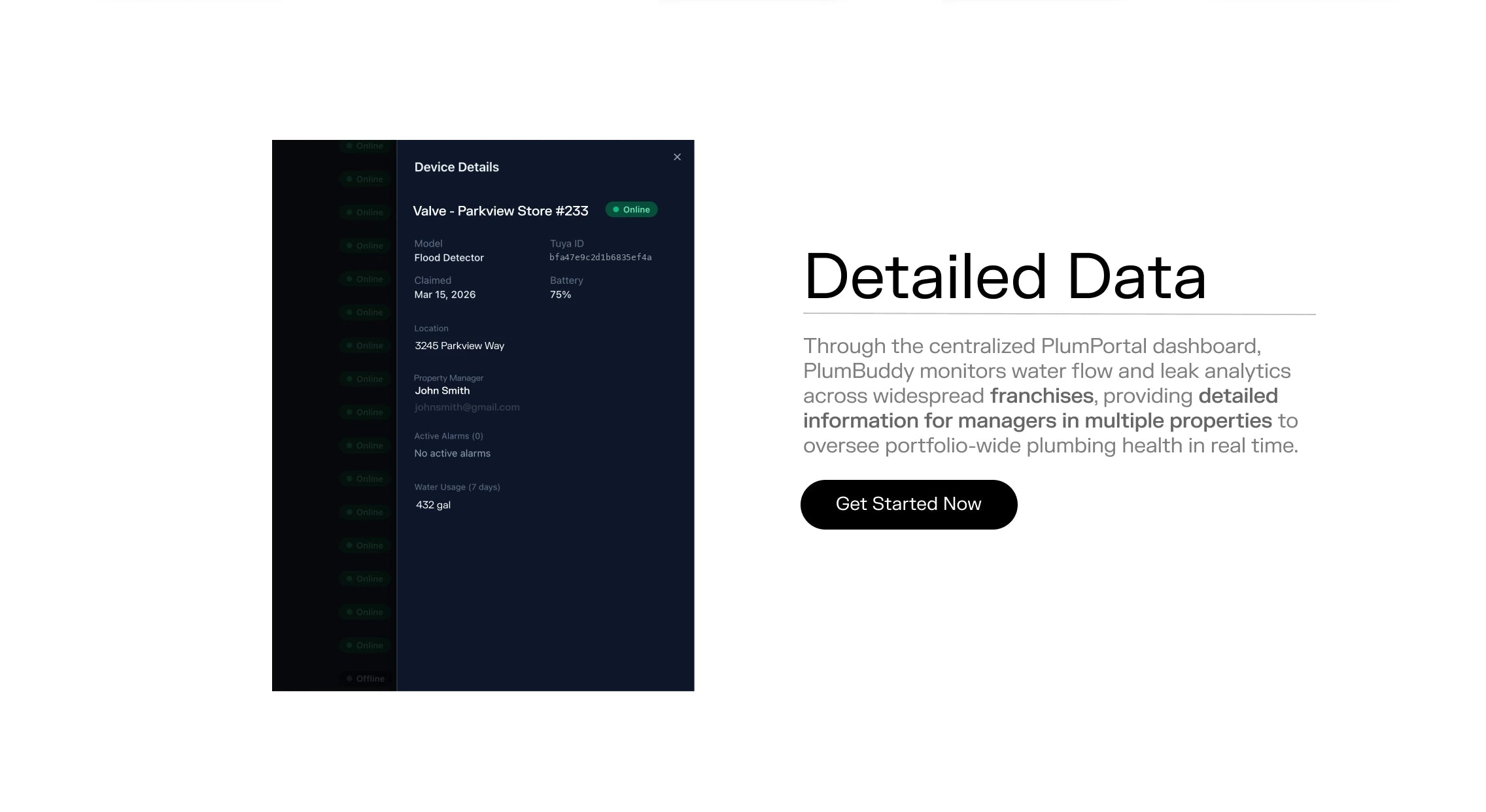Click the Flood Detector model value

(x=449, y=258)
